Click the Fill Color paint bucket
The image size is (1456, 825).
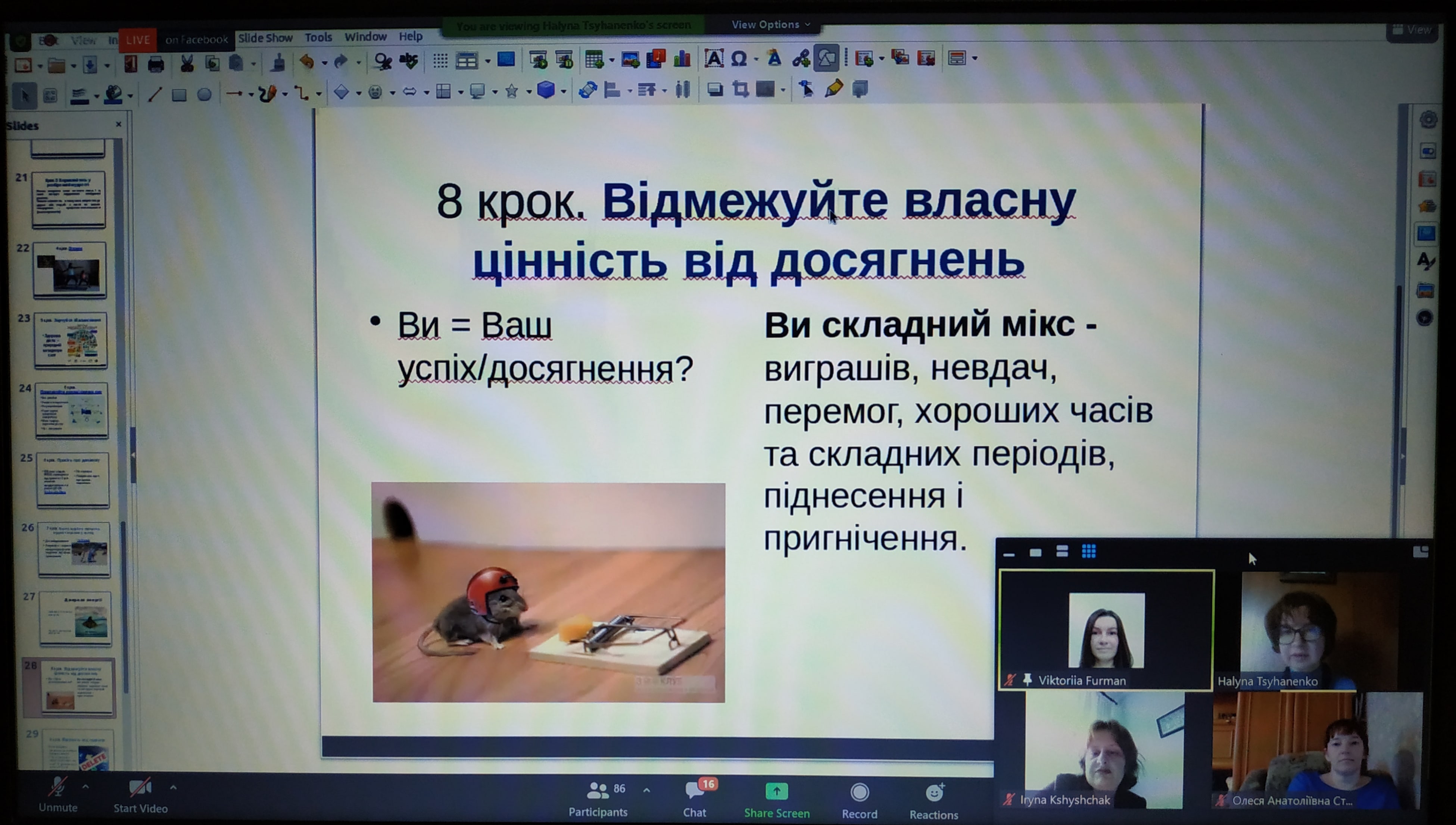coord(113,94)
